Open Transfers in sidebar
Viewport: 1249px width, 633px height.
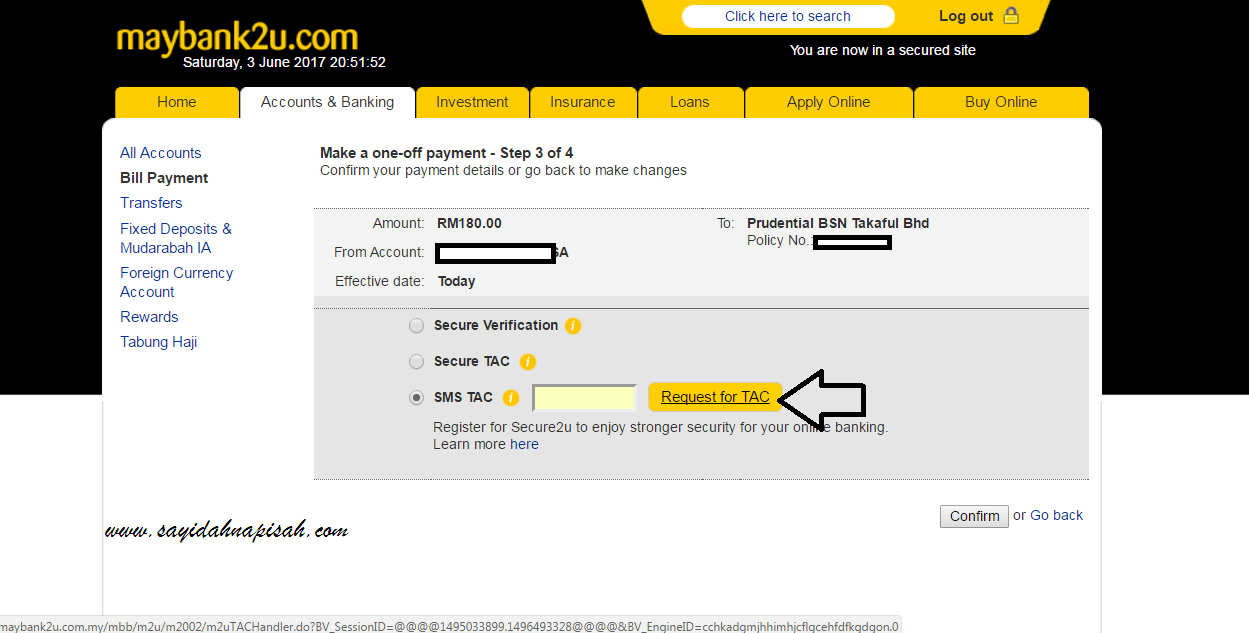tap(151, 203)
